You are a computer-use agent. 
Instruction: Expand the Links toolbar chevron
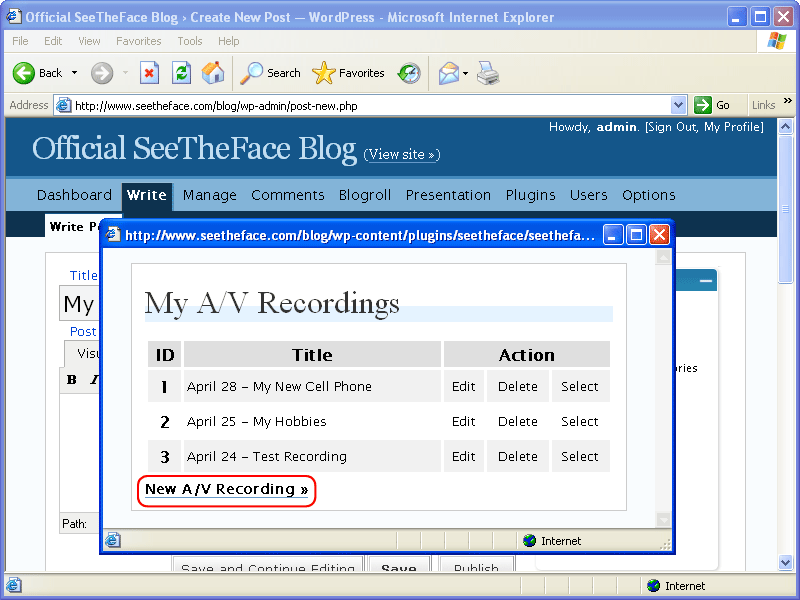[788, 101]
